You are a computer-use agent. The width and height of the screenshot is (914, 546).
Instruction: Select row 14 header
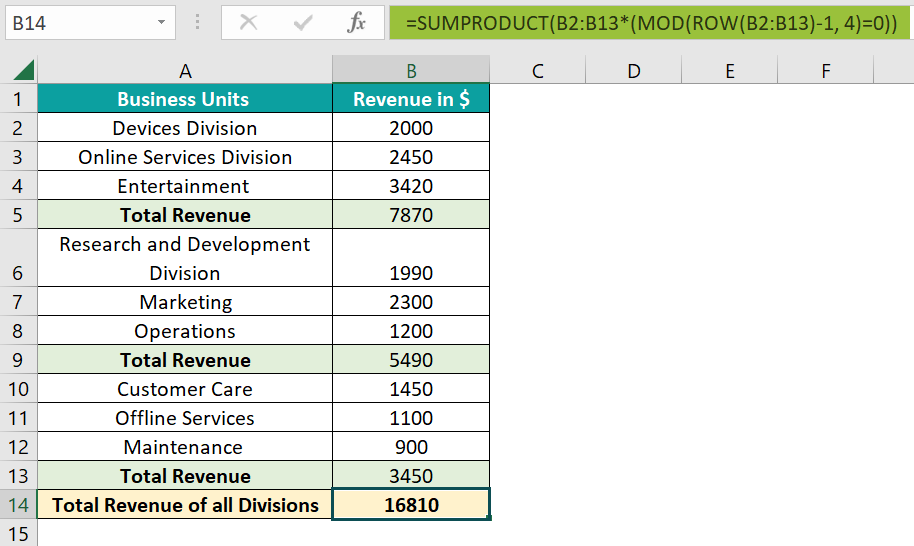[18, 505]
